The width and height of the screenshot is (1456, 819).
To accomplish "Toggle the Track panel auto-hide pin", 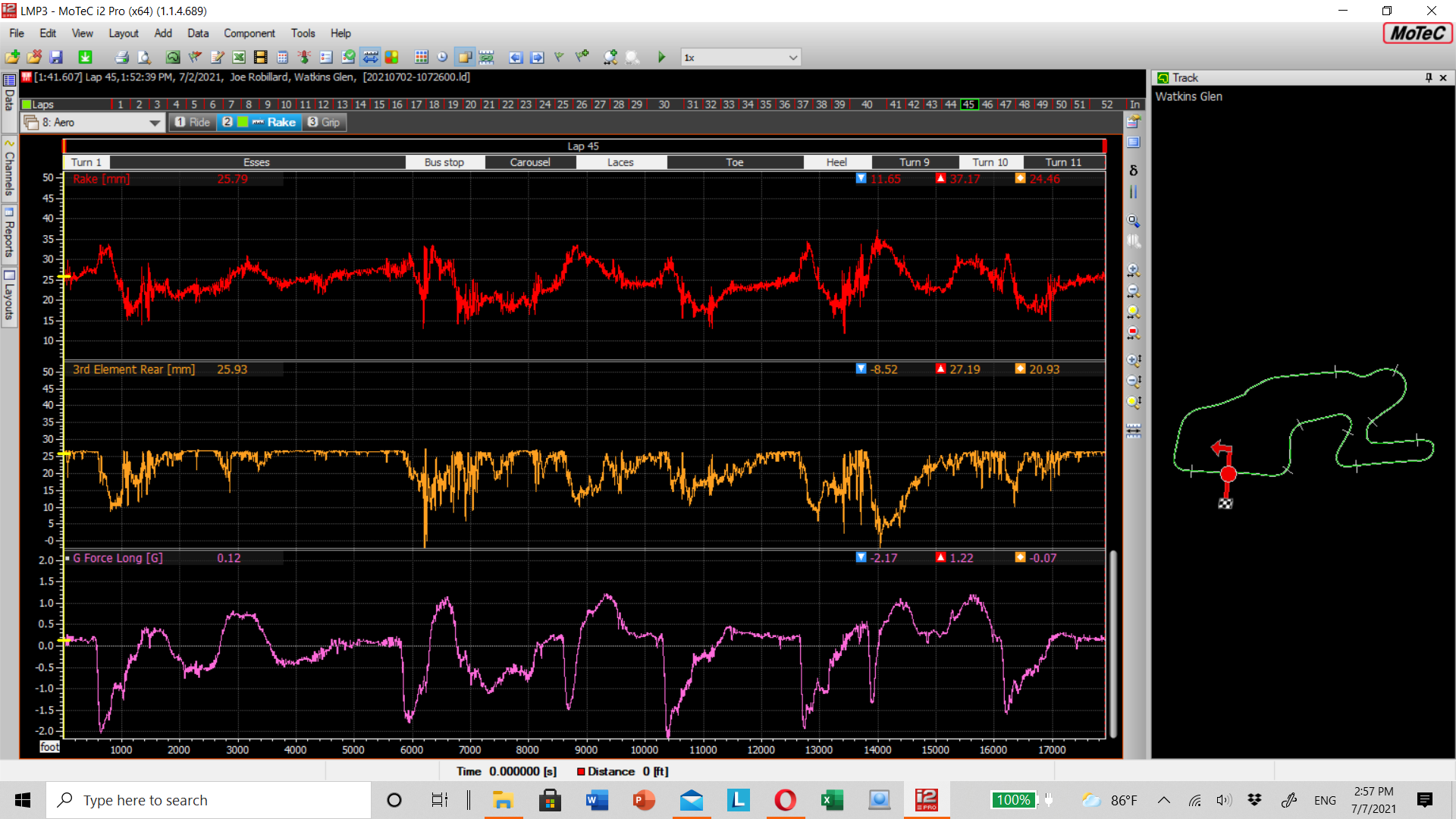I will coord(1428,78).
